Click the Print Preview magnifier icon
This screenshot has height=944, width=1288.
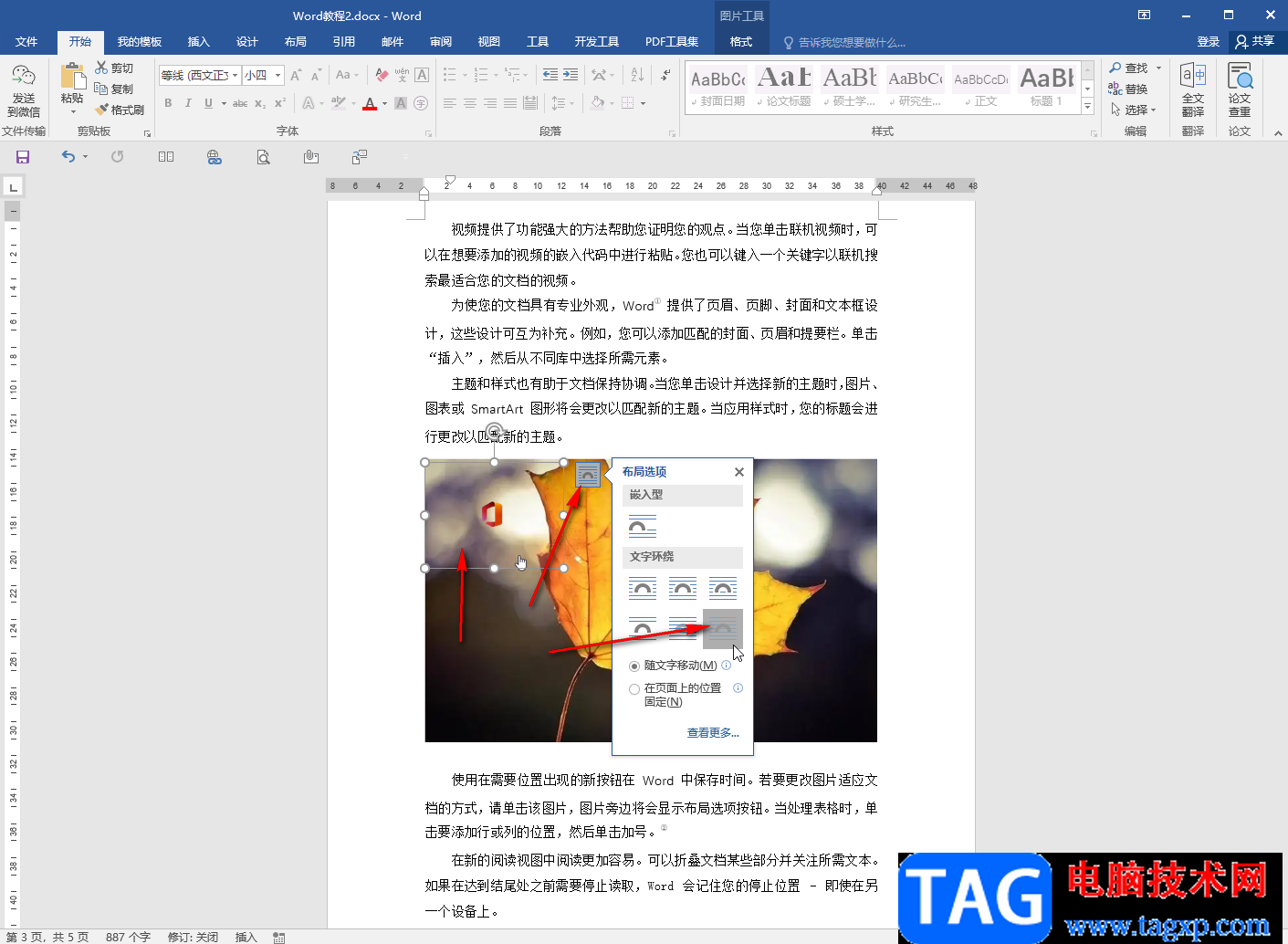point(263,157)
